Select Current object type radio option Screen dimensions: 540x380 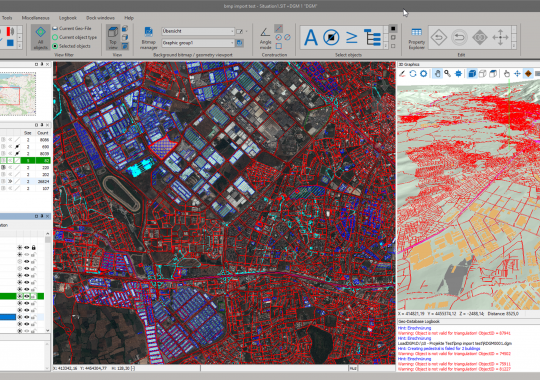pyautogui.click(x=74, y=37)
